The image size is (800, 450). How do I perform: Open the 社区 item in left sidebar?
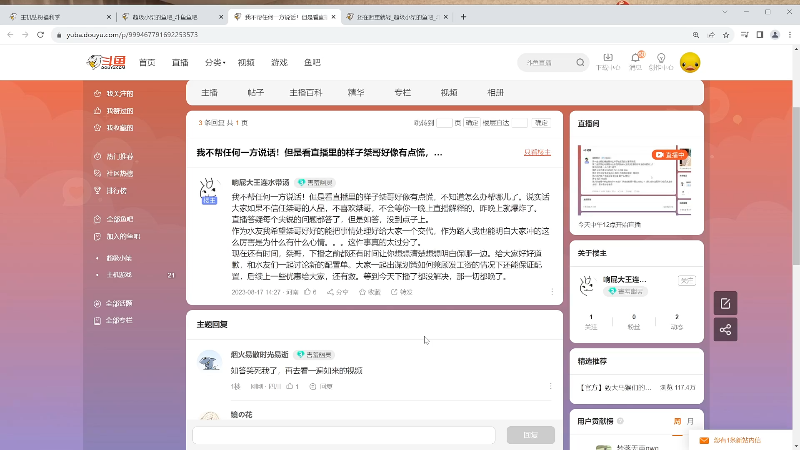tap(113, 173)
